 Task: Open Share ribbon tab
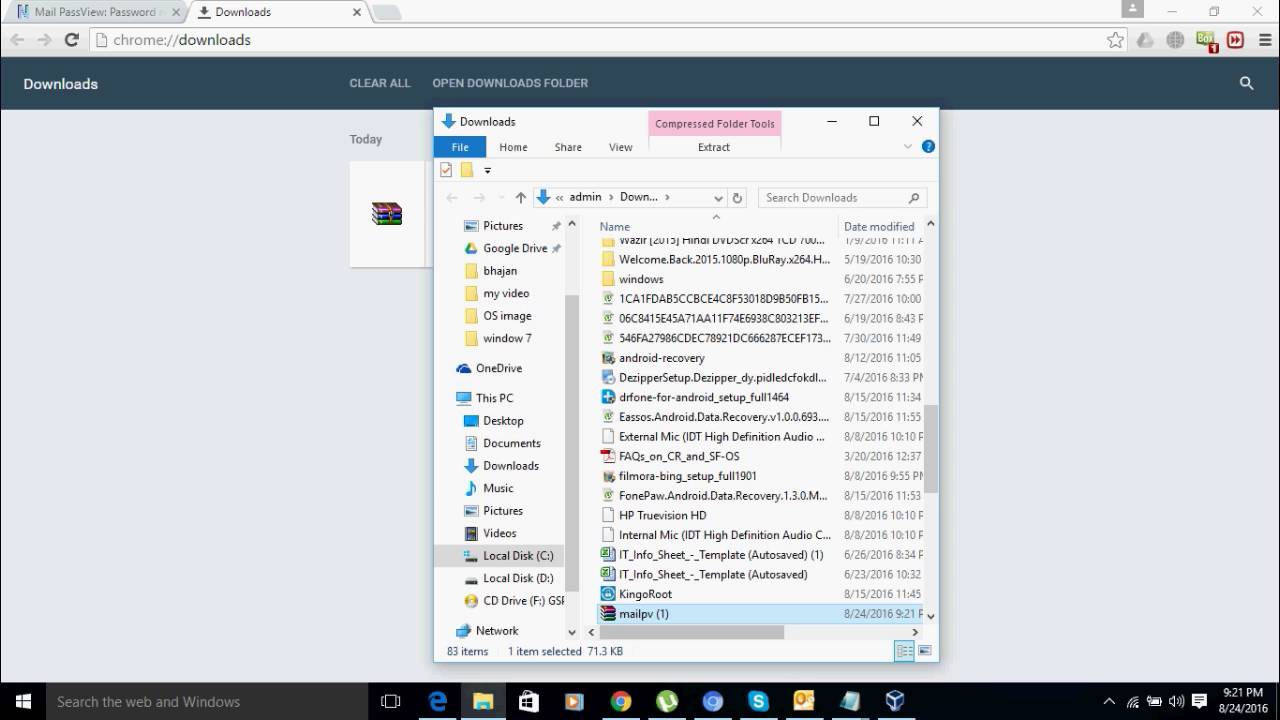(x=568, y=147)
